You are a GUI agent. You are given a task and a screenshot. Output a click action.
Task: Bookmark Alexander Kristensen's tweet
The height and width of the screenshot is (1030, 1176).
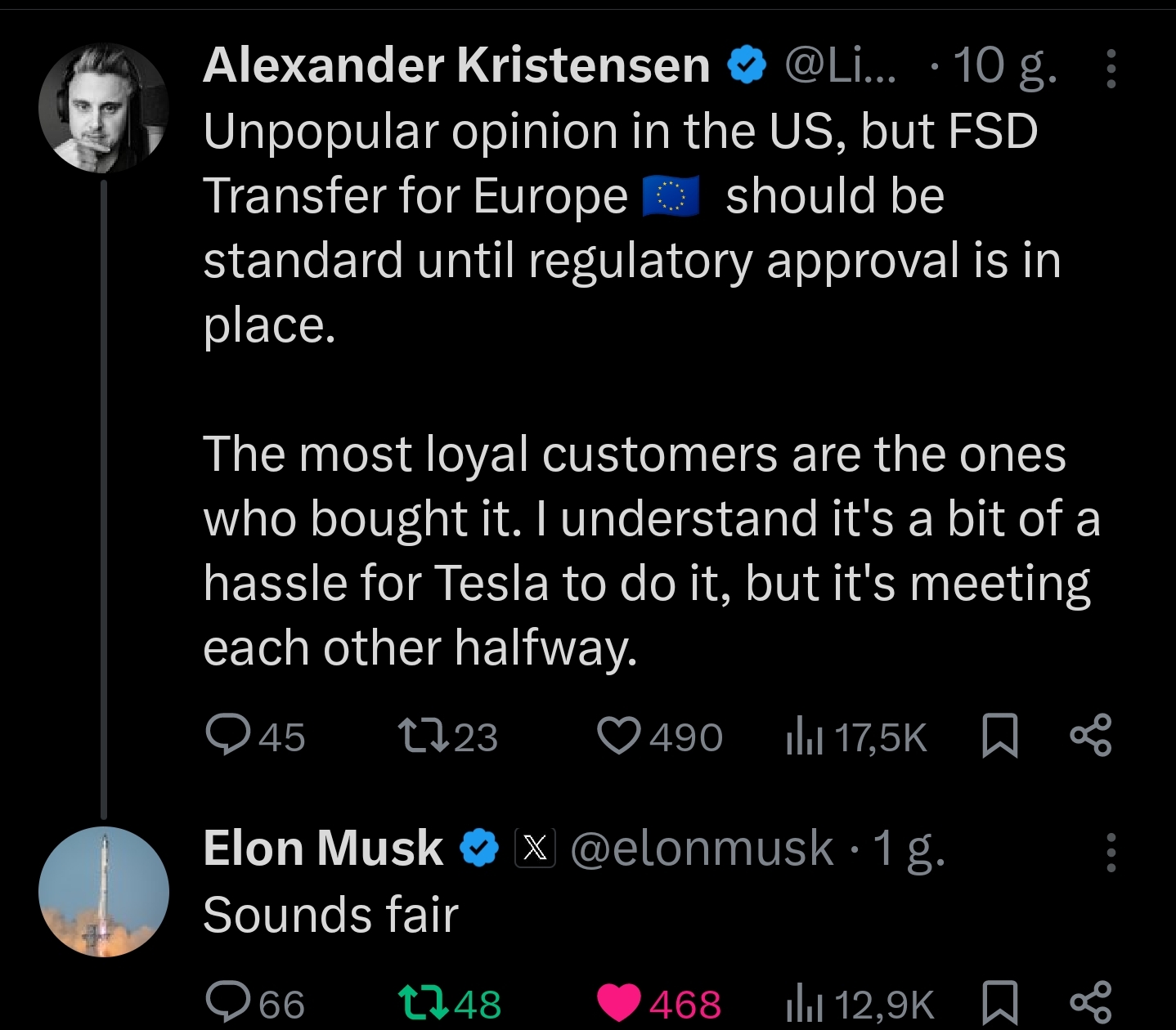pyautogui.click(x=999, y=735)
